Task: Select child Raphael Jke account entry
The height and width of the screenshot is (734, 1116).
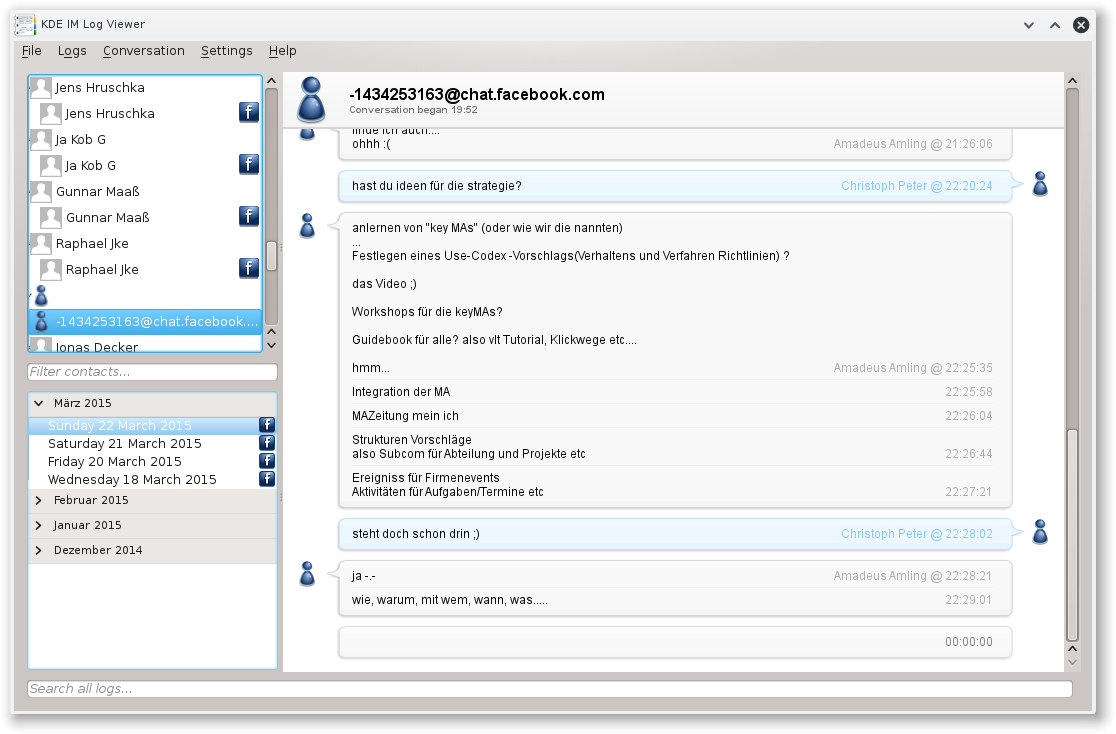Action: tap(145, 269)
